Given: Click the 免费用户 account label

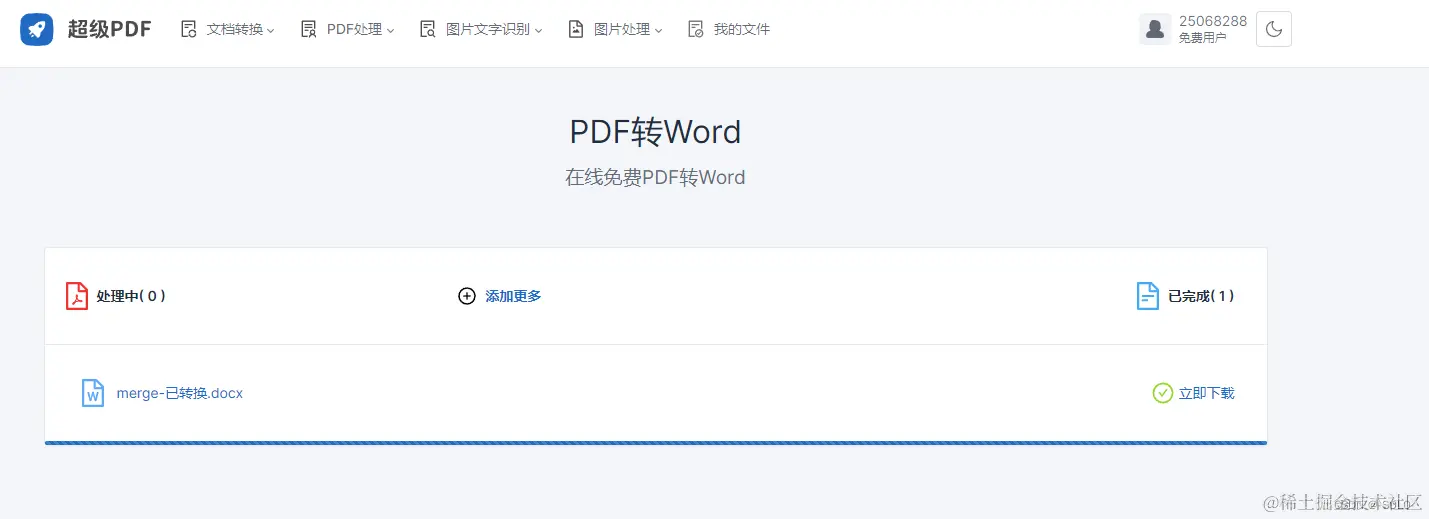Looking at the screenshot, I should pyautogui.click(x=1203, y=38).
